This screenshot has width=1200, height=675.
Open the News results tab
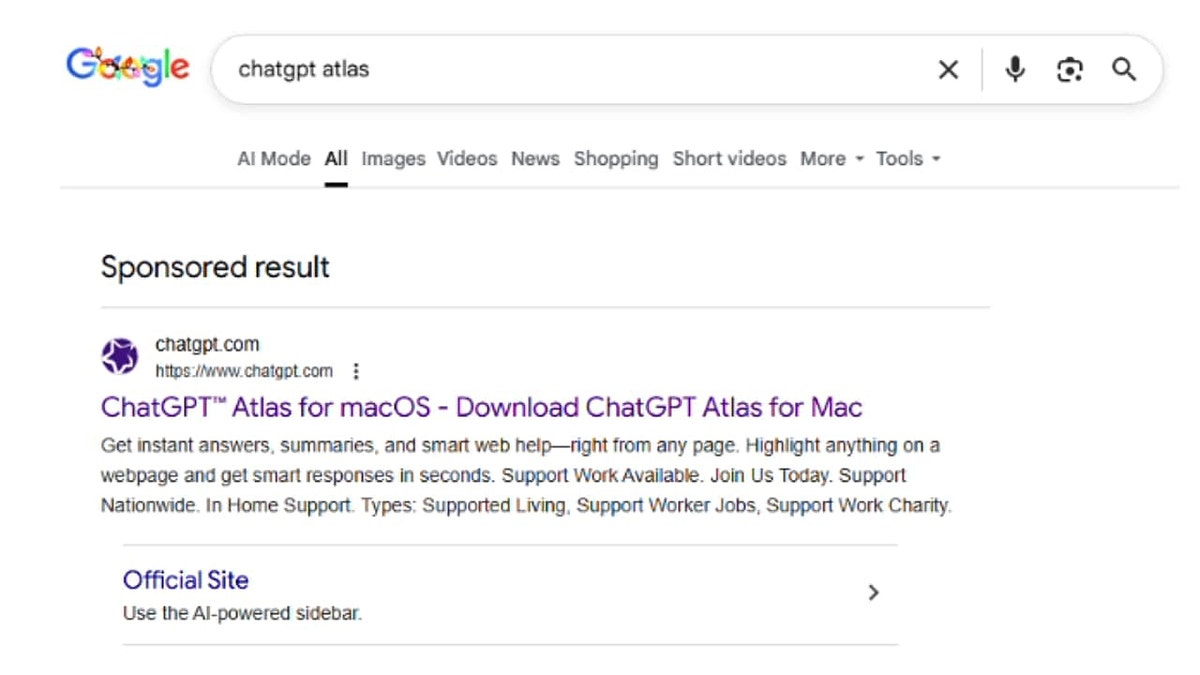tap(535, 158)
